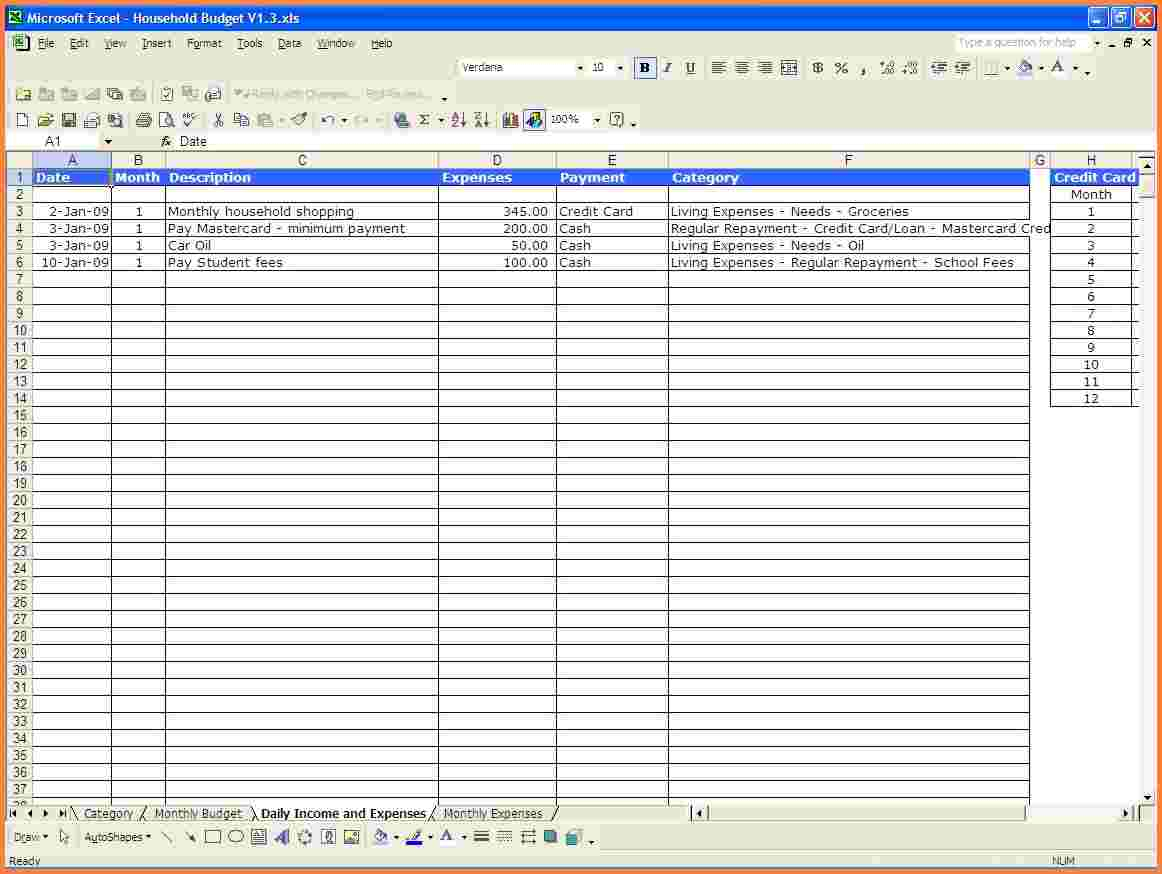Apply the Percent Style icon

click(x=841, y=68)
